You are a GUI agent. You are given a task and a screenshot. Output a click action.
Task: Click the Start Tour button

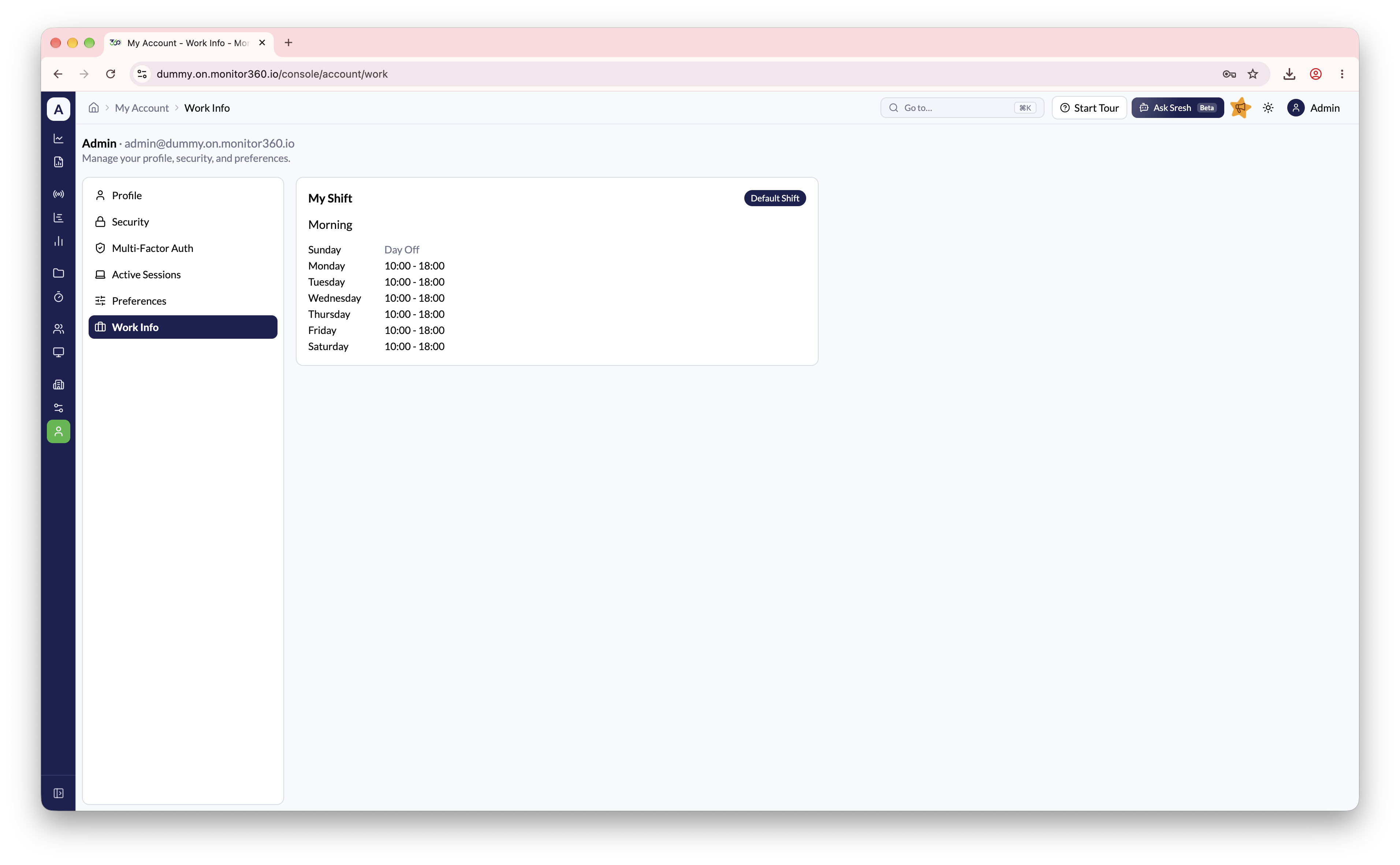pos(1089,108)
